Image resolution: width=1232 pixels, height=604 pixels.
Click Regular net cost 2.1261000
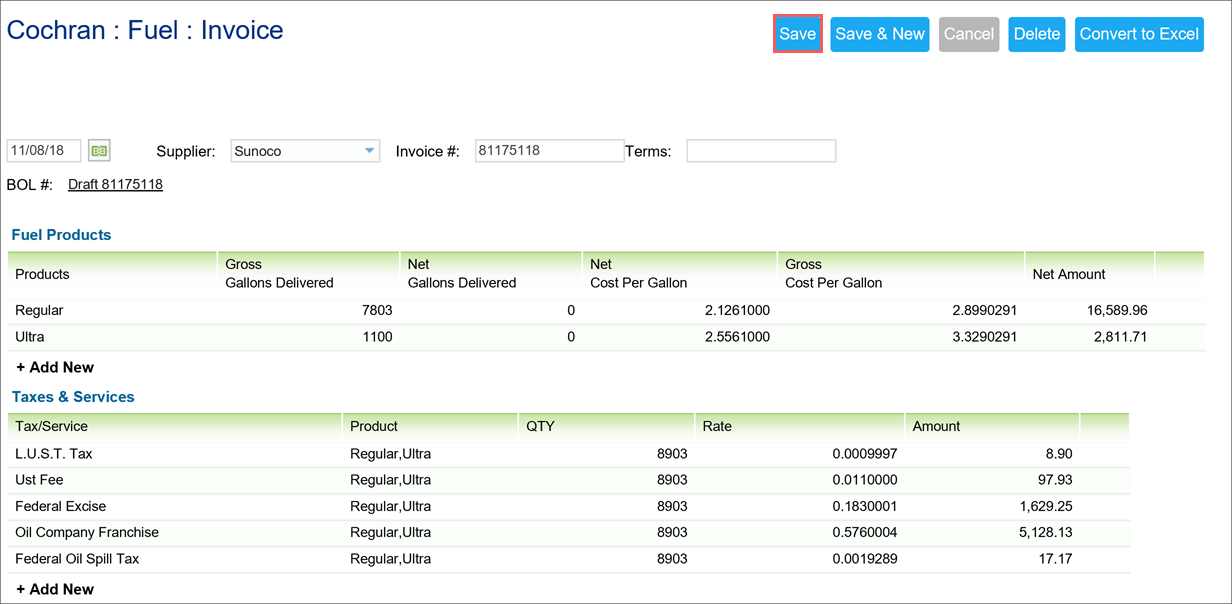(x=737, y=311)
